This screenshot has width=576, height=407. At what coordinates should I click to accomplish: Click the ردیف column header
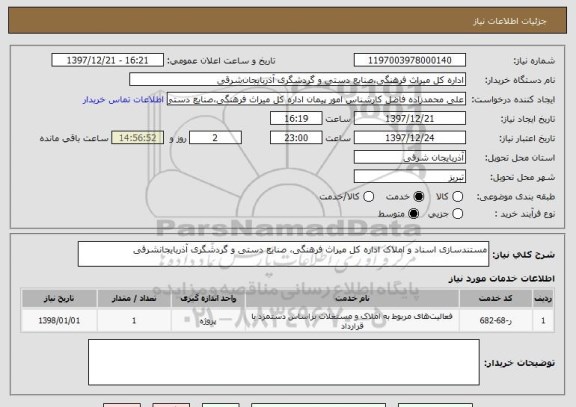pyautogui.click(x=543, y=298)
